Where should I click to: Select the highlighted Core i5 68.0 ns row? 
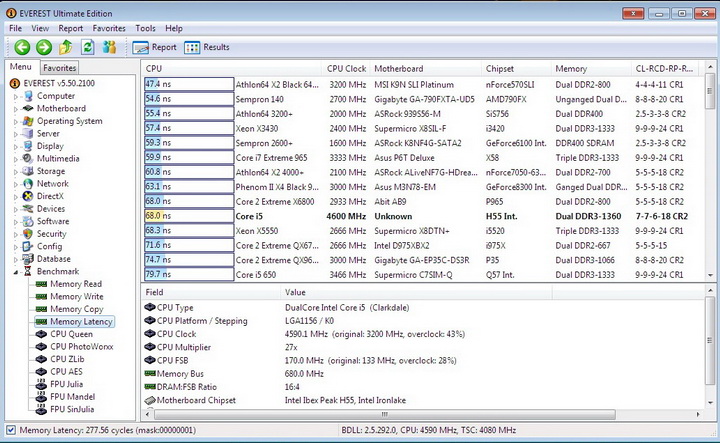422,216
